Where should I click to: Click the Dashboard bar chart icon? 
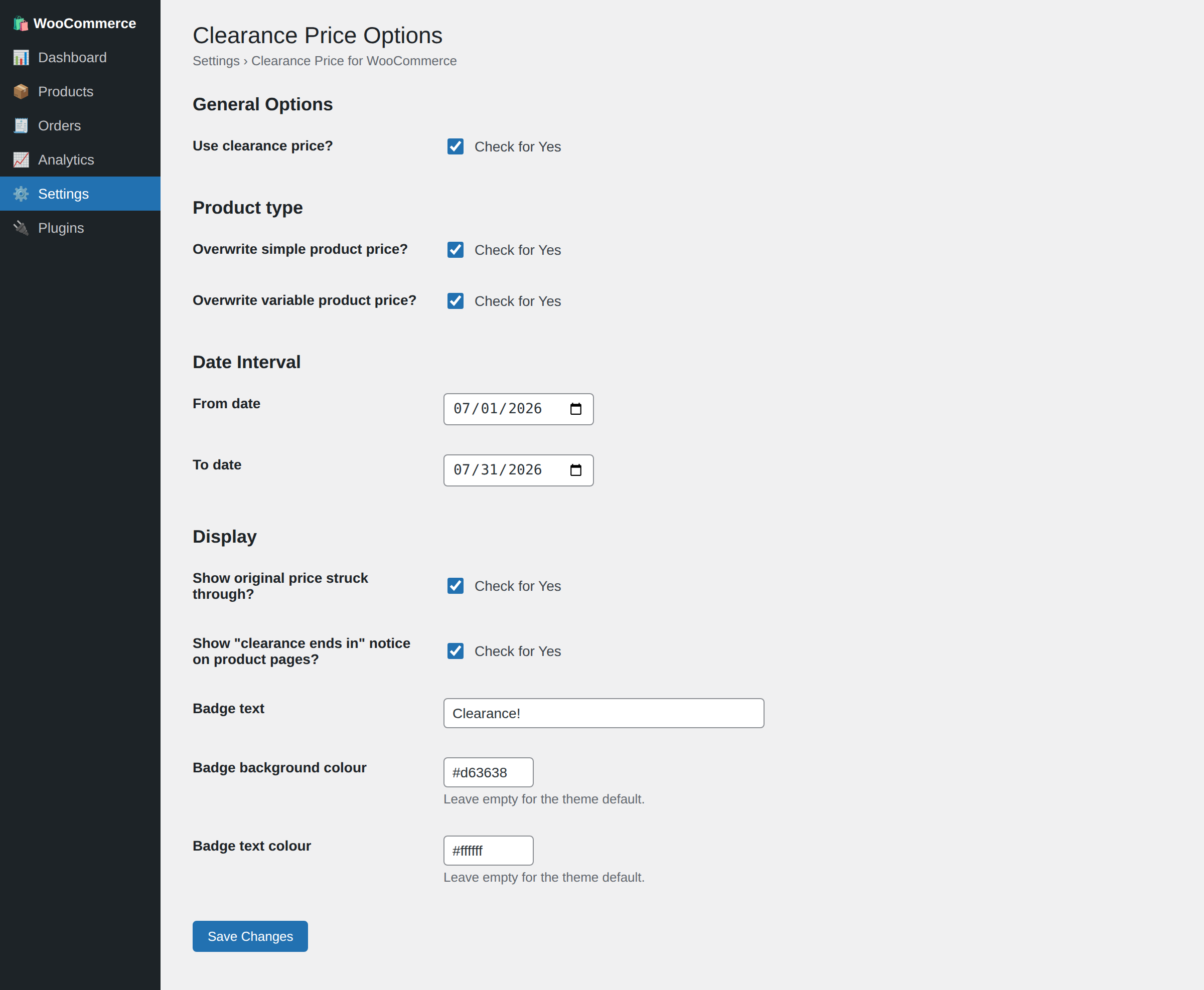[21, 58]
